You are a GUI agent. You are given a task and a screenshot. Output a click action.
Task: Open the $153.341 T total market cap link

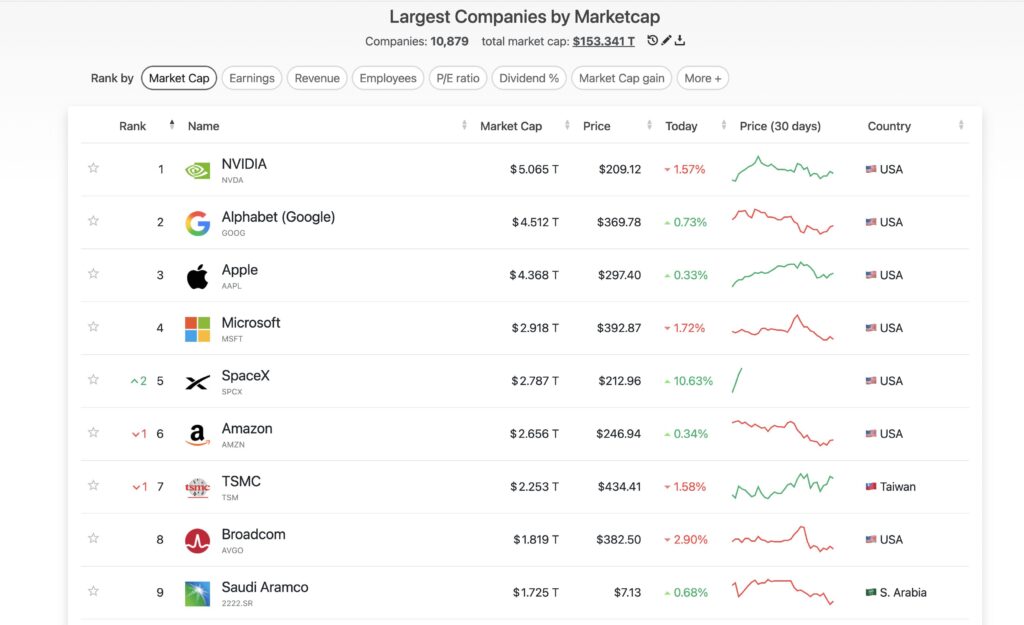[x=603, y=41]
